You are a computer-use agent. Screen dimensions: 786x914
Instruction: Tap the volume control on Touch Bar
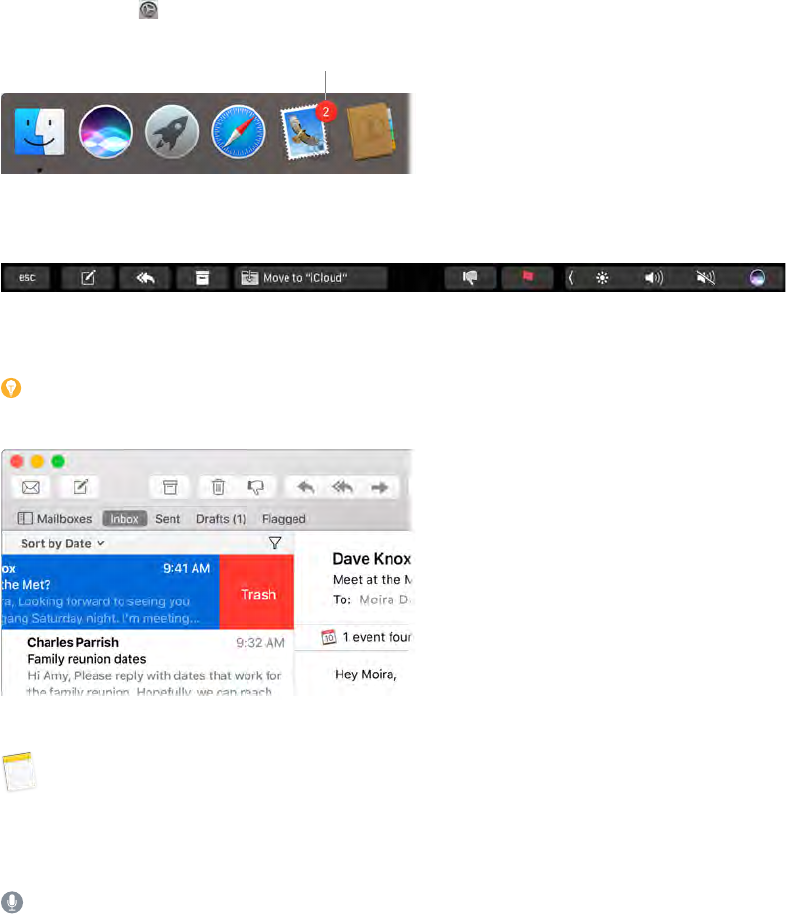tap(654, 277)
